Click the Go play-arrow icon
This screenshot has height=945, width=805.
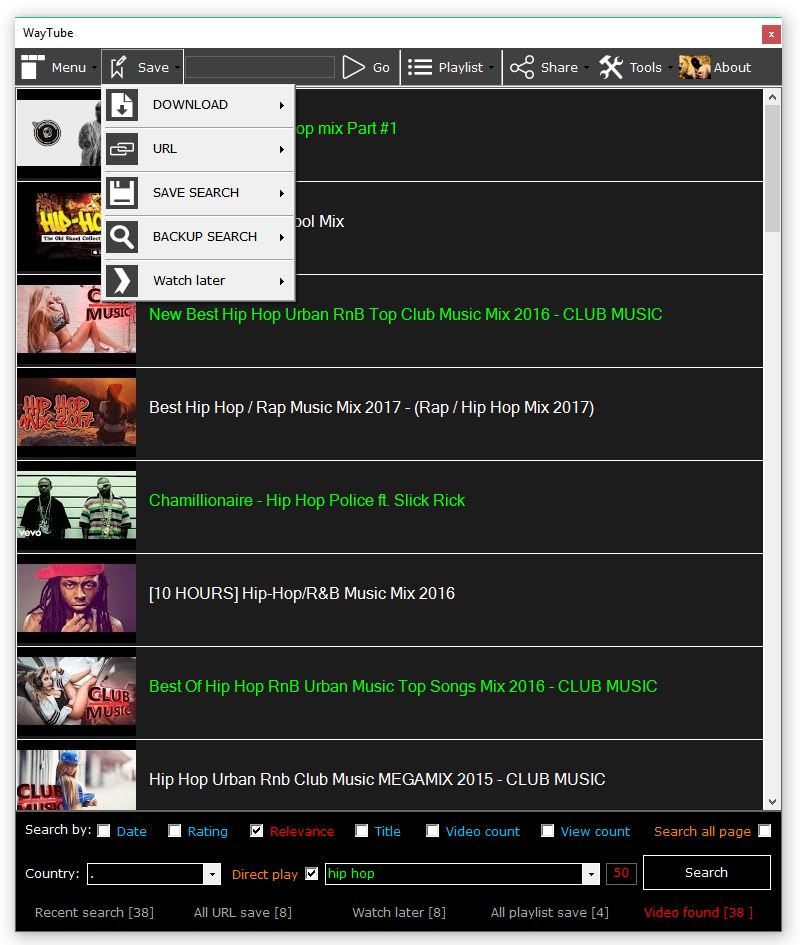coord(354,67)
